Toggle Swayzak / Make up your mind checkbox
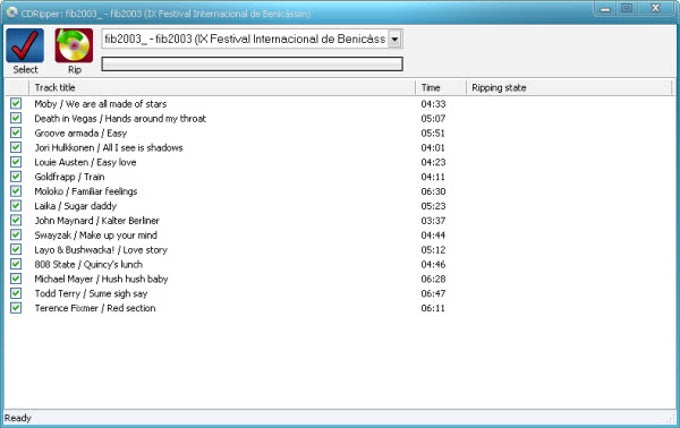This screenshot has width=680, height=428. 16,235
